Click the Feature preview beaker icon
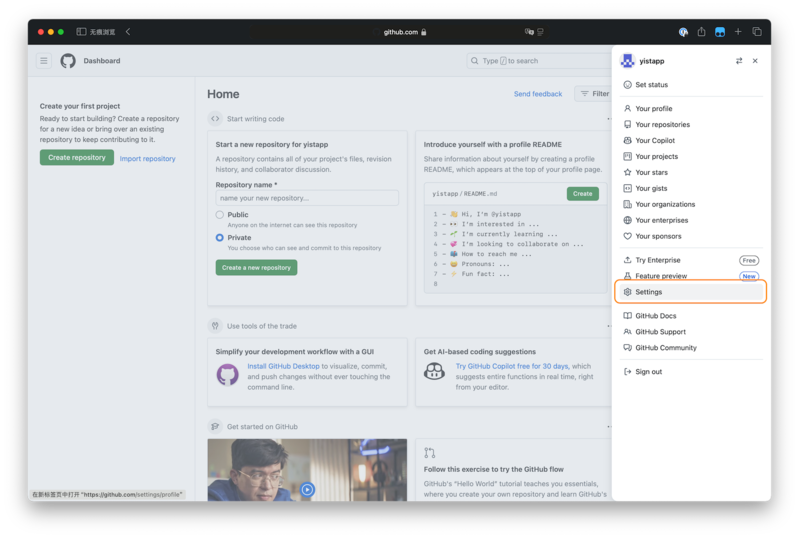Image resolution: width=799 pixels, height=538 pixels. (627, 276)
